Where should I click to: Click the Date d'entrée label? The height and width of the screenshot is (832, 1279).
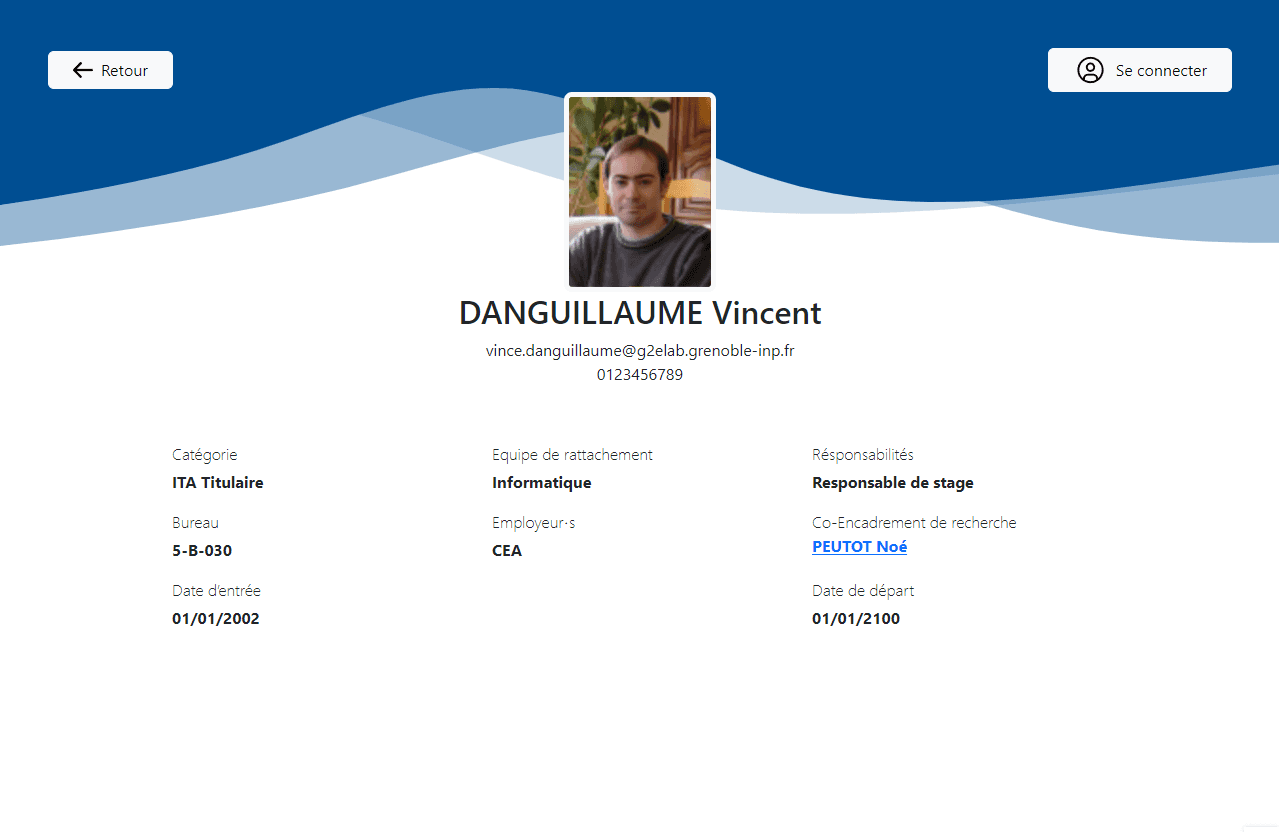click(x=216, y=591)
